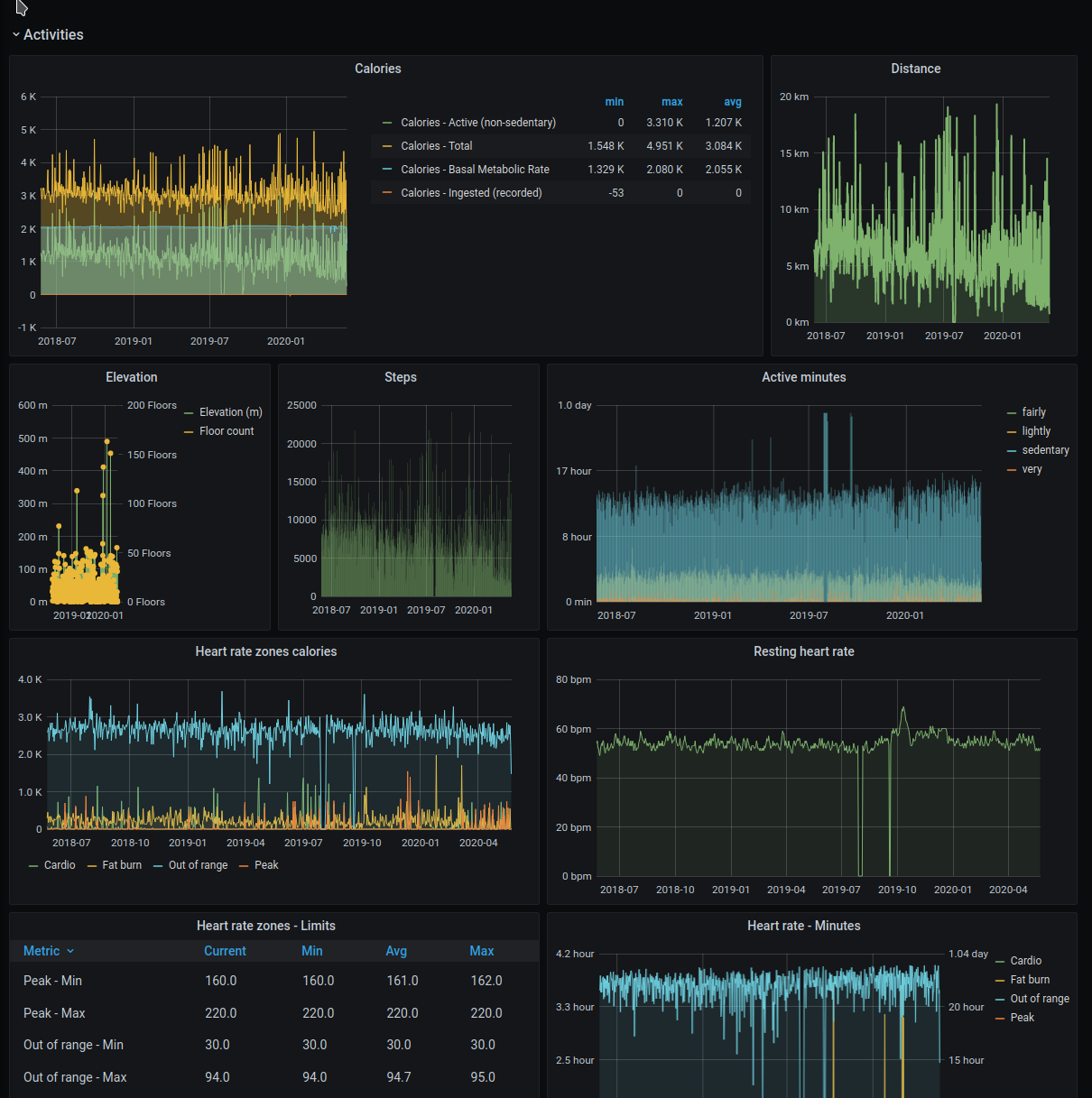Click the Out of range - Max table row

75,1076
